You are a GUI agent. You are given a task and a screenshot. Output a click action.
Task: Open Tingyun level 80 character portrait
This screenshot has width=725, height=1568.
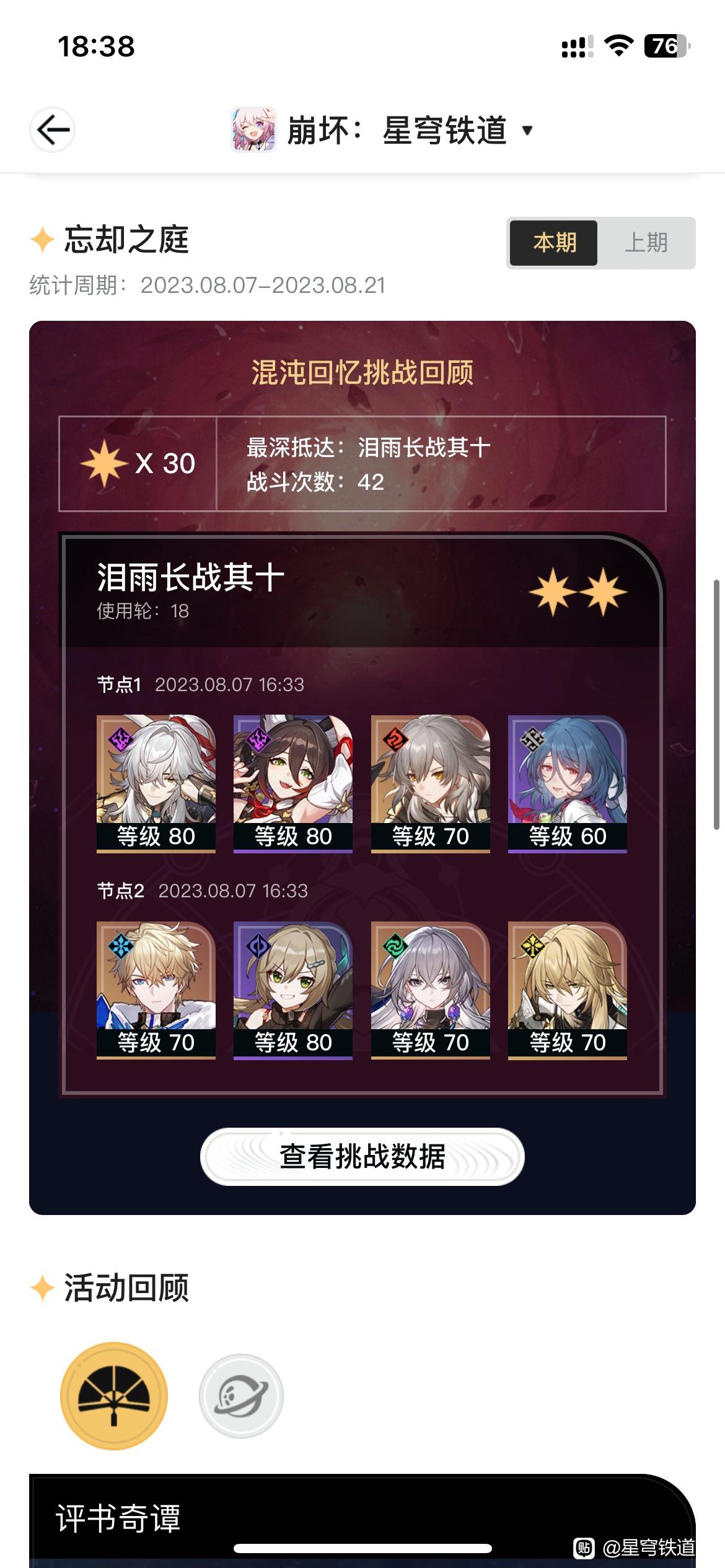(x=293, y=784)
